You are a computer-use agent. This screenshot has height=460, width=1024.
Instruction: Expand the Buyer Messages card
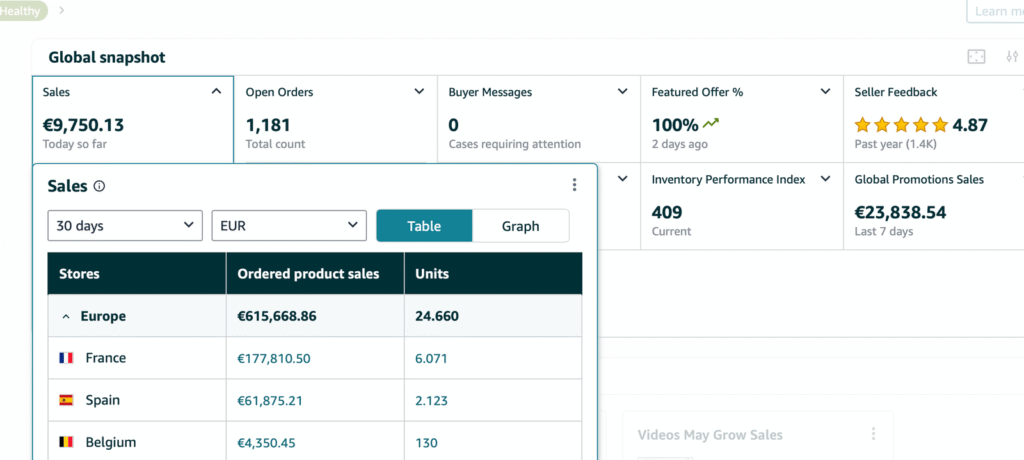coord(622,92)
